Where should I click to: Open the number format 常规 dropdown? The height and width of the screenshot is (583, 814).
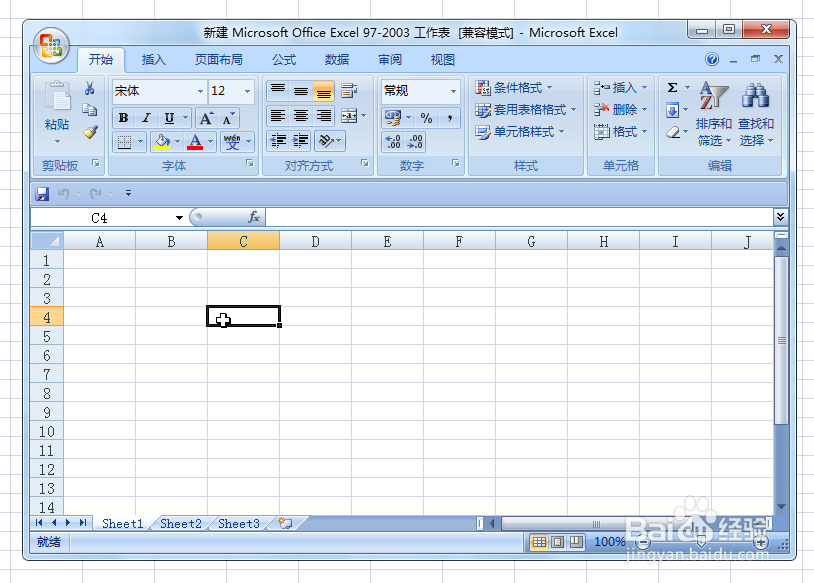tap(453, 91)
